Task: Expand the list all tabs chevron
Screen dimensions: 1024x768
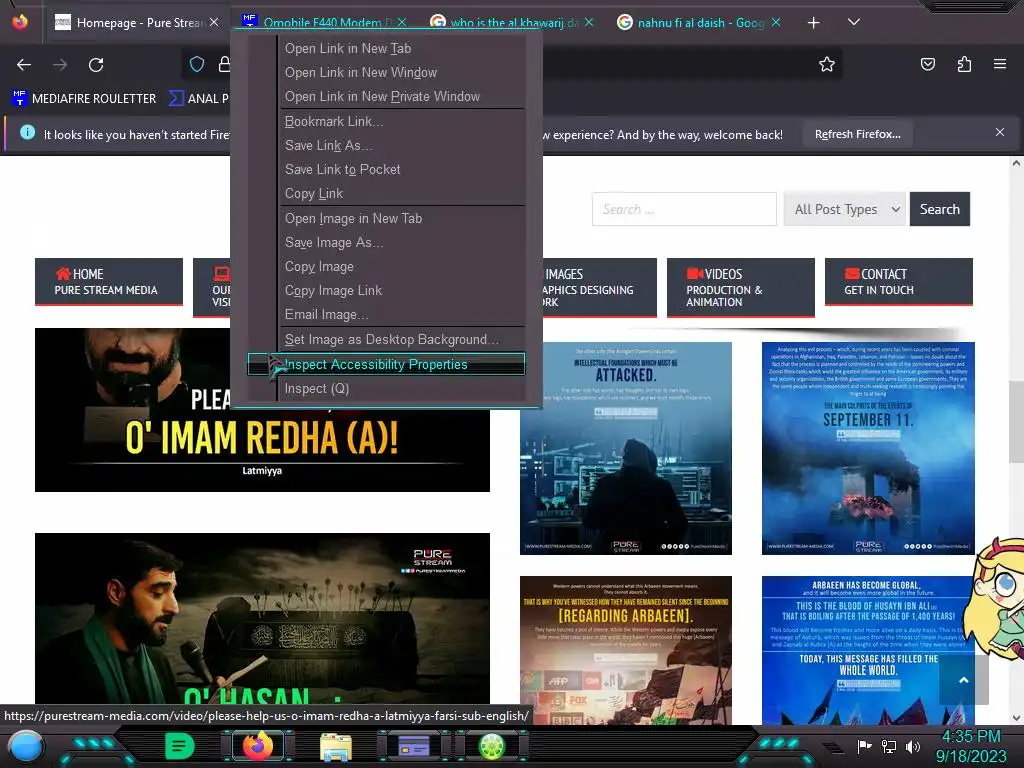Action: (854, 22)
